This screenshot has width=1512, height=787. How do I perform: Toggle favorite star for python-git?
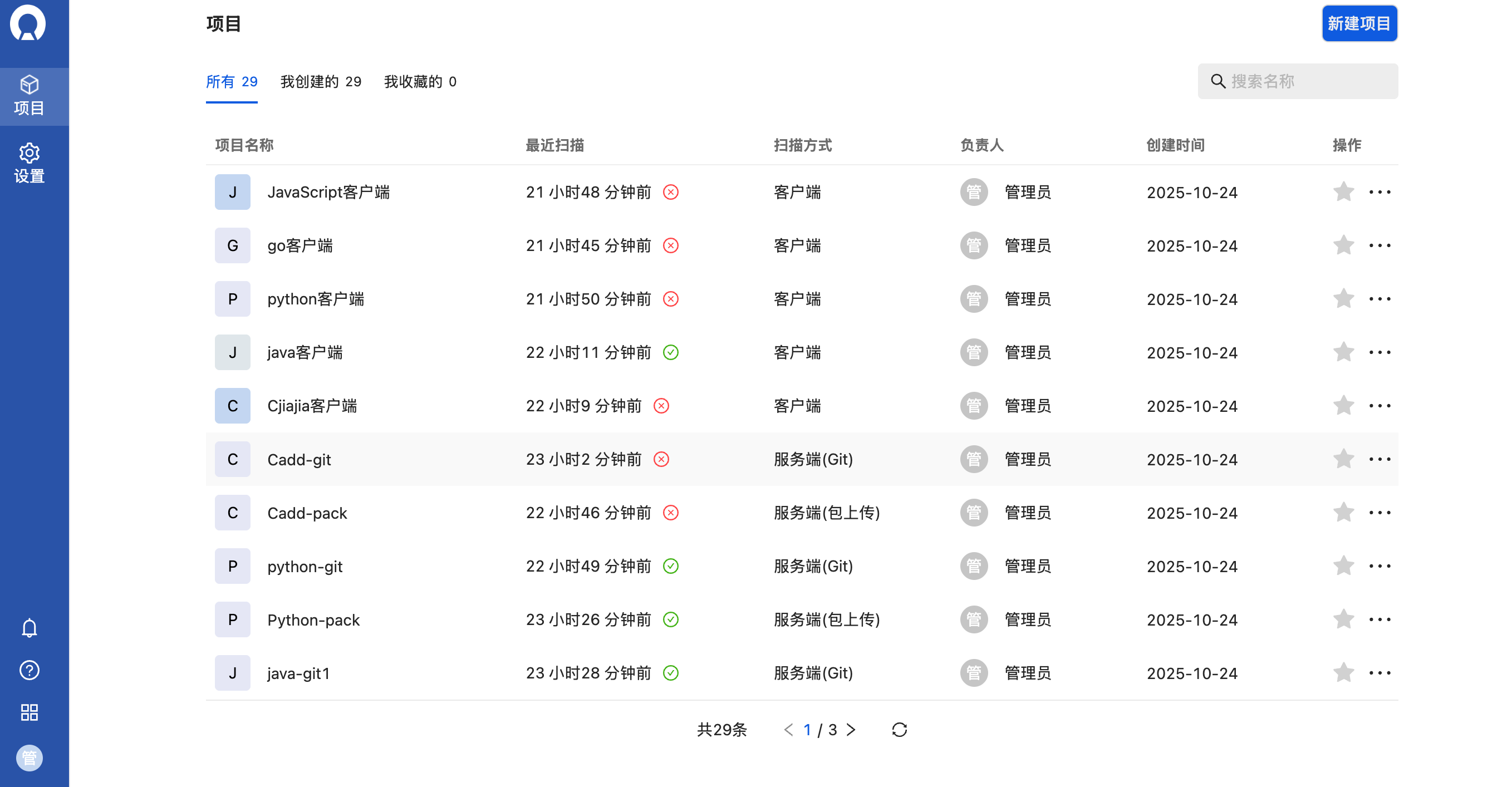[1343, 565]
